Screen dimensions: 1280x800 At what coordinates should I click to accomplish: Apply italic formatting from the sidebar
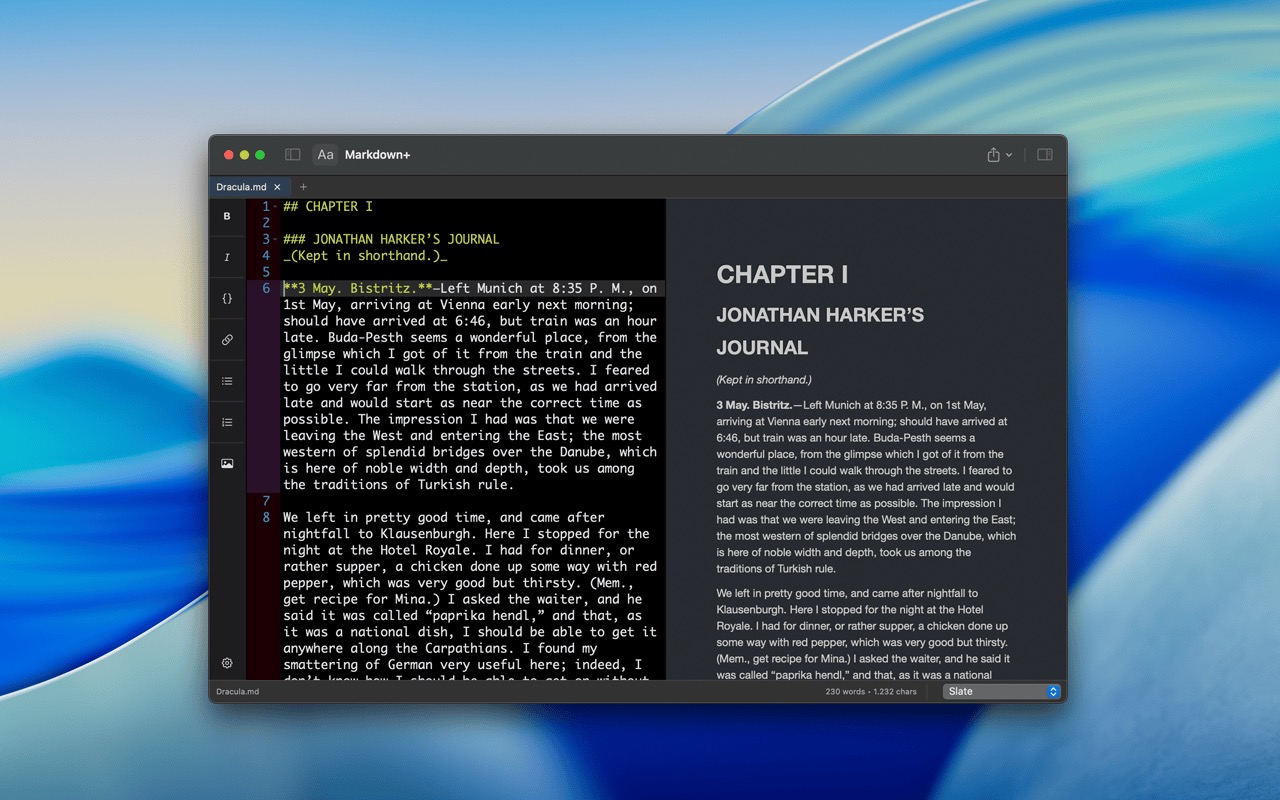pos(227,257)
